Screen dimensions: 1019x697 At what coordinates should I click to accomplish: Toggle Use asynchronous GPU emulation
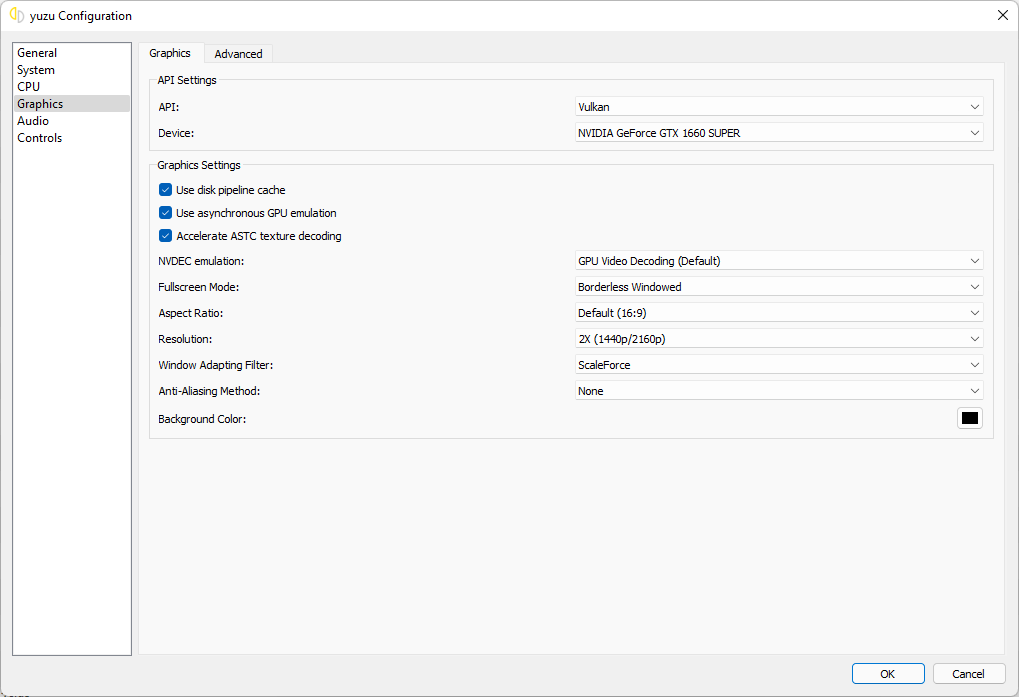click(166, 213)
